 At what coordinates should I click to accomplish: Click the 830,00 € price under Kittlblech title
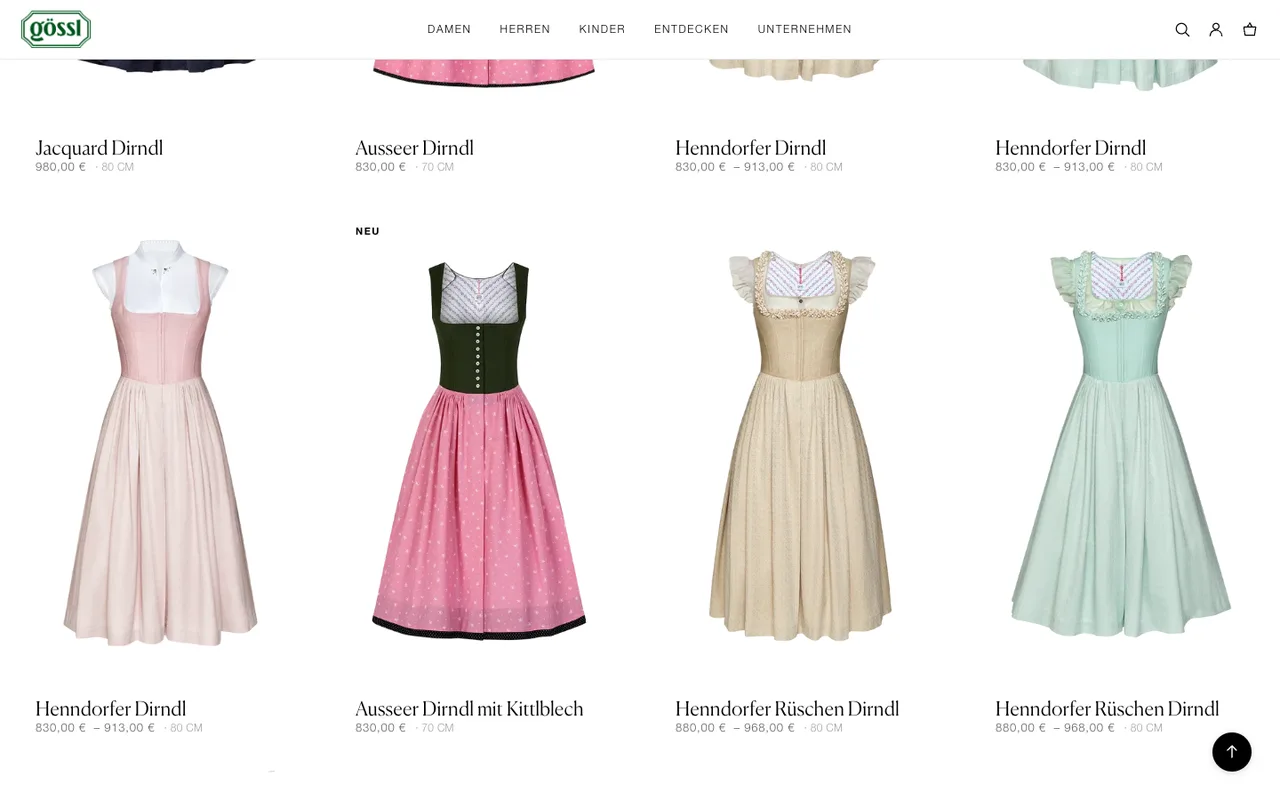click(381, 728)
